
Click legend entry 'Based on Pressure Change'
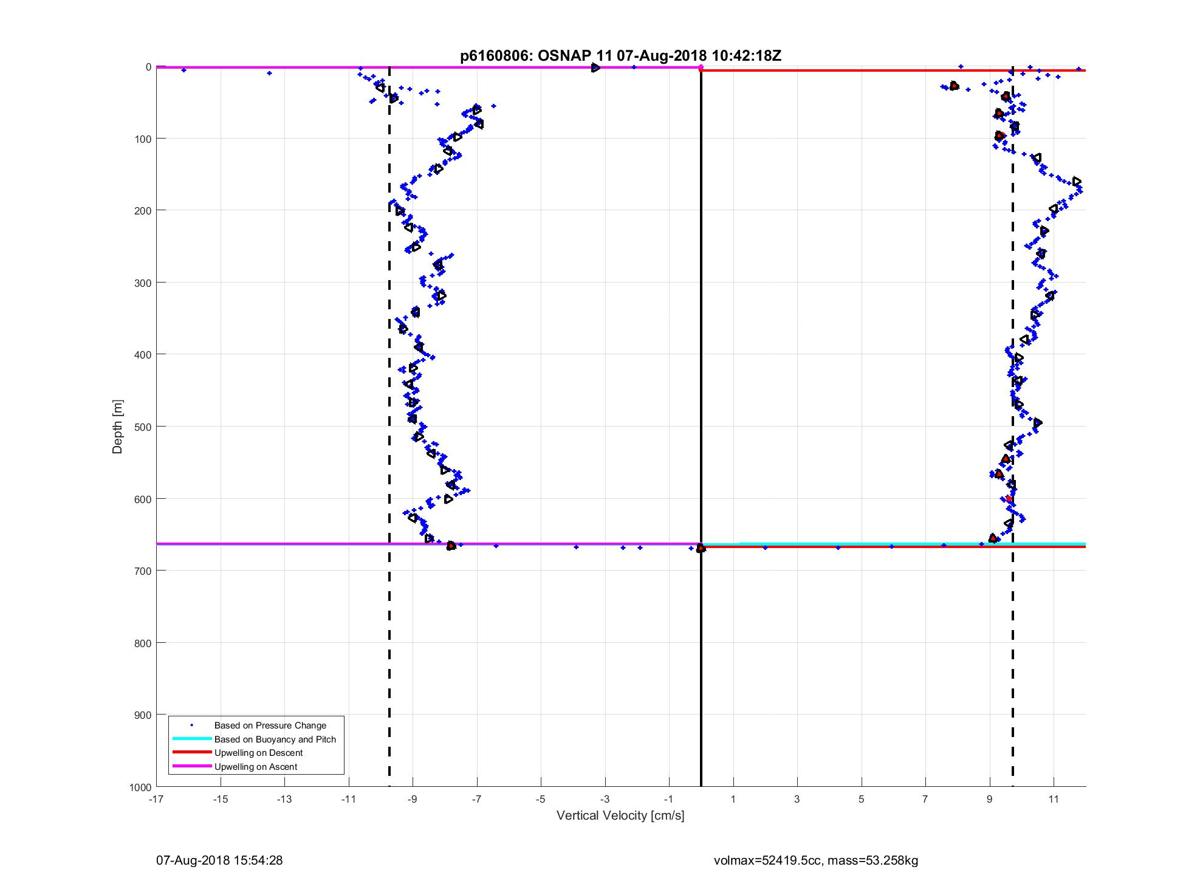coord(270,724)
